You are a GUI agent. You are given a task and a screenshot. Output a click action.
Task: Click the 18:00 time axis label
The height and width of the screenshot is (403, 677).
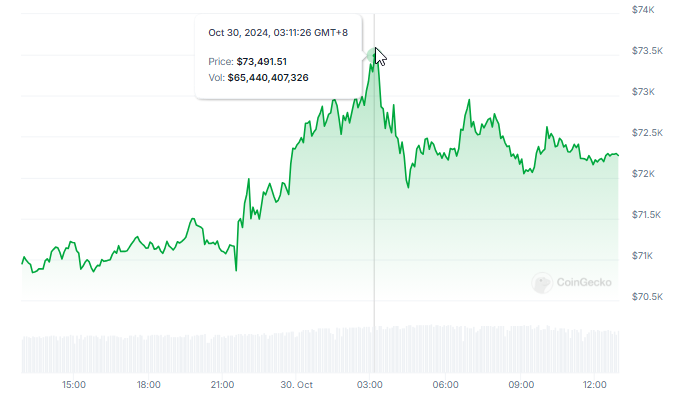coord(148,385)
